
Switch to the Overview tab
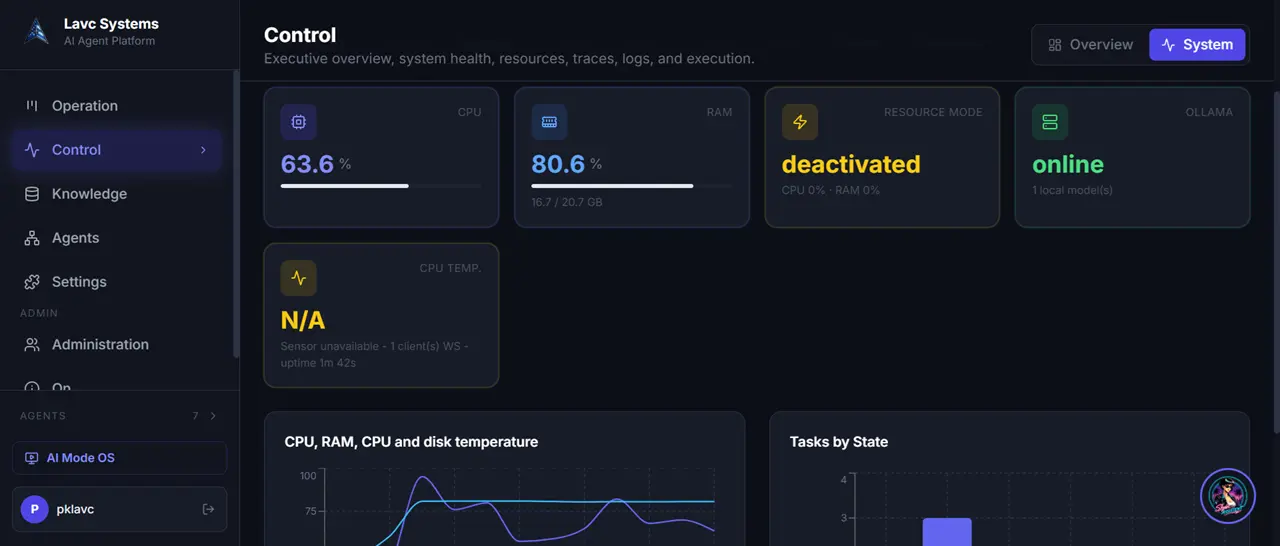click(x=1090, y=45)
